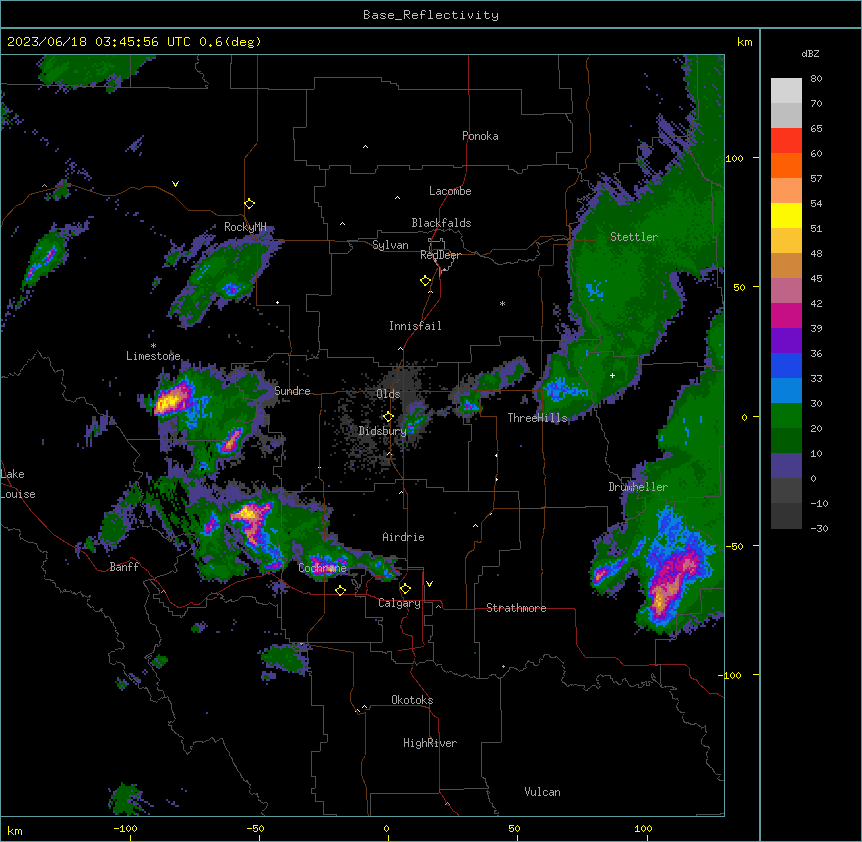
Task: Click the white plus marker near ThreeHills storm
Action: pos(612,375)
